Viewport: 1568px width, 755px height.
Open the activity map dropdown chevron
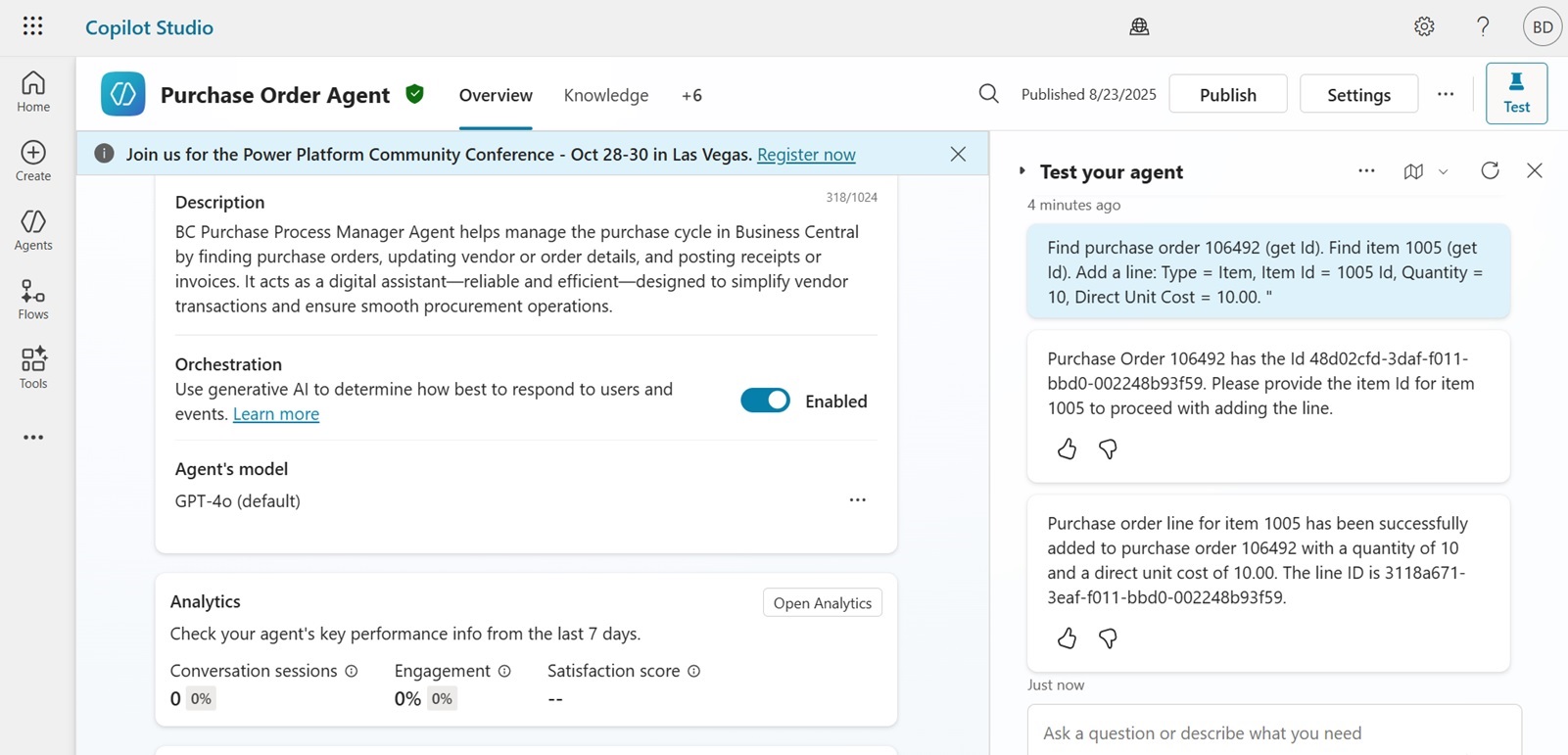(x=1443, y=171)
